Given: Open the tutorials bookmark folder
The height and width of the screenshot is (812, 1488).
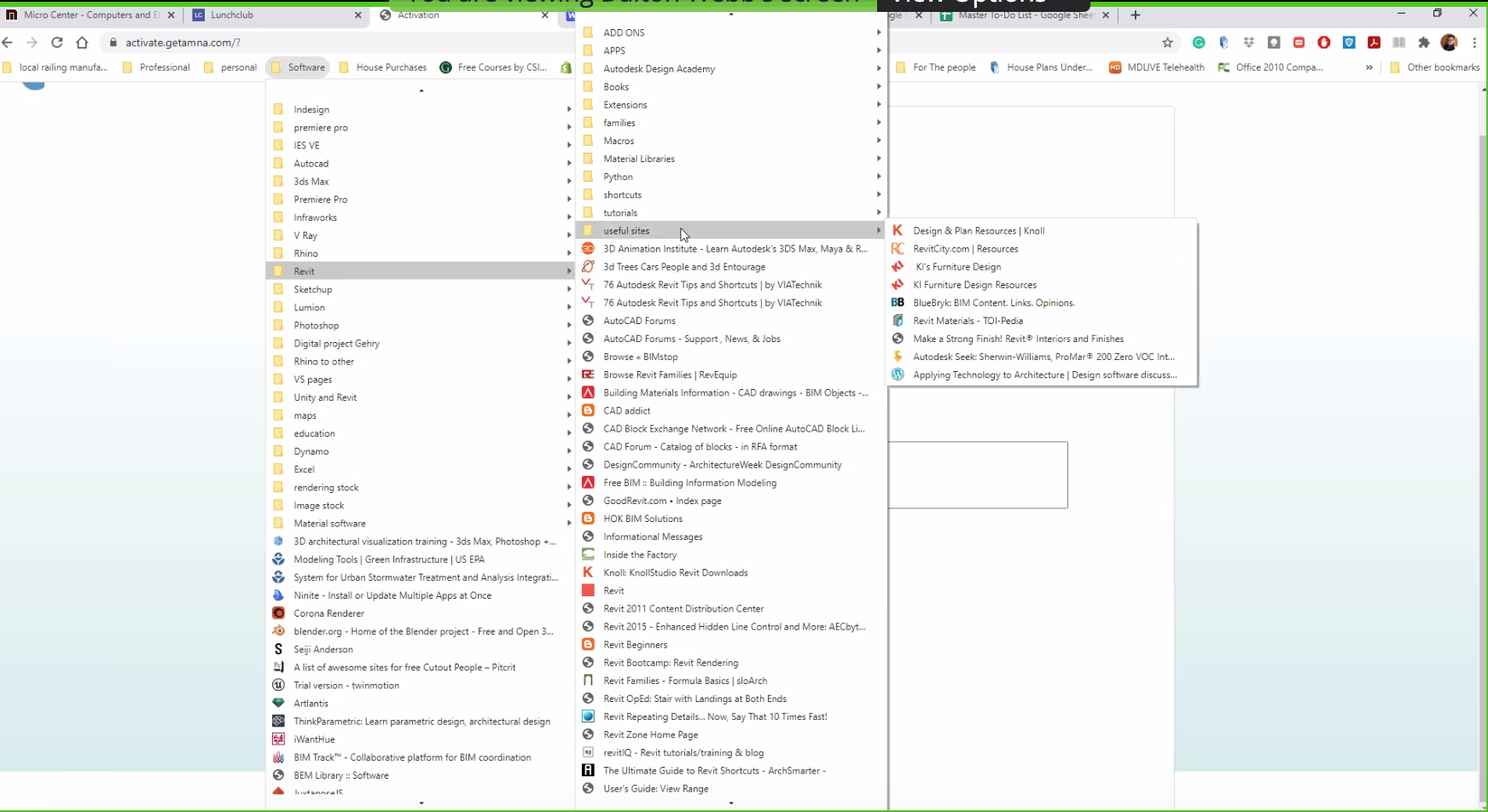Looking at the screenshot, I should pos(731,212).
